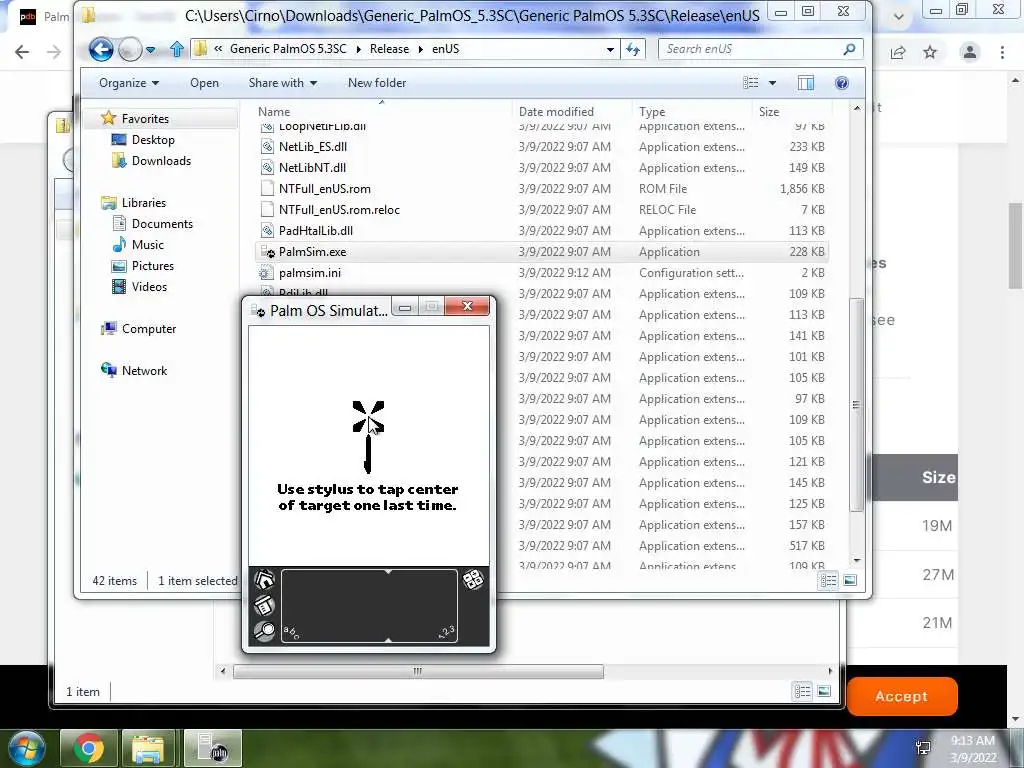This screenshot has width=1024, height=768.
Task: Select the NetLib_ES.dll file
Action: pyautogui.click(x=542, y=147)
